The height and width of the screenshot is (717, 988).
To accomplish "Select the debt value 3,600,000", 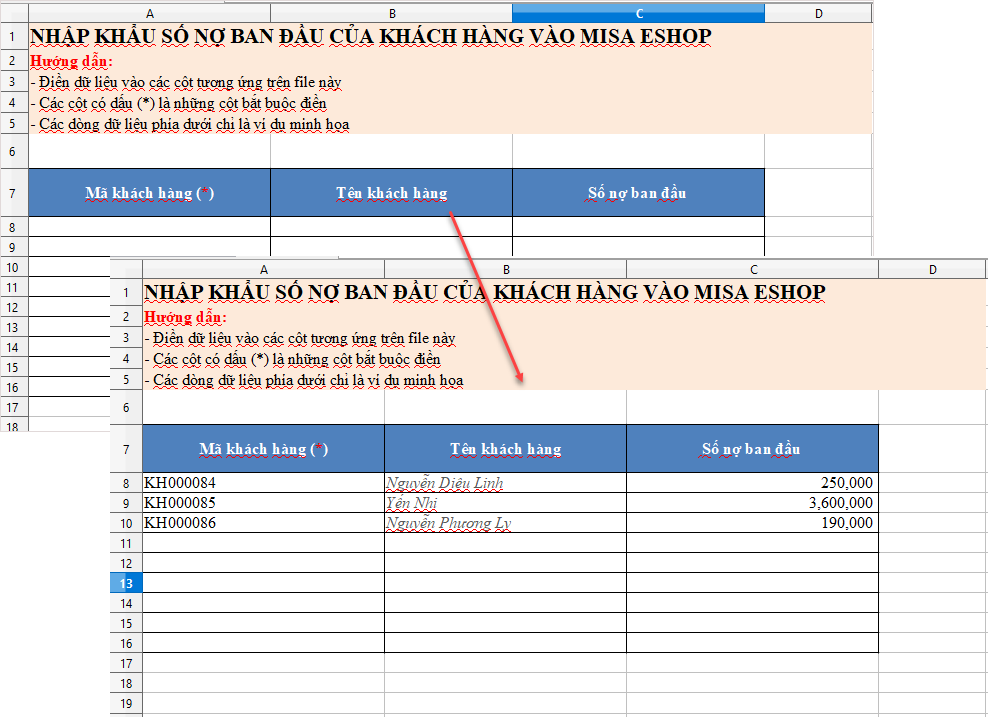I will [841, 503].
